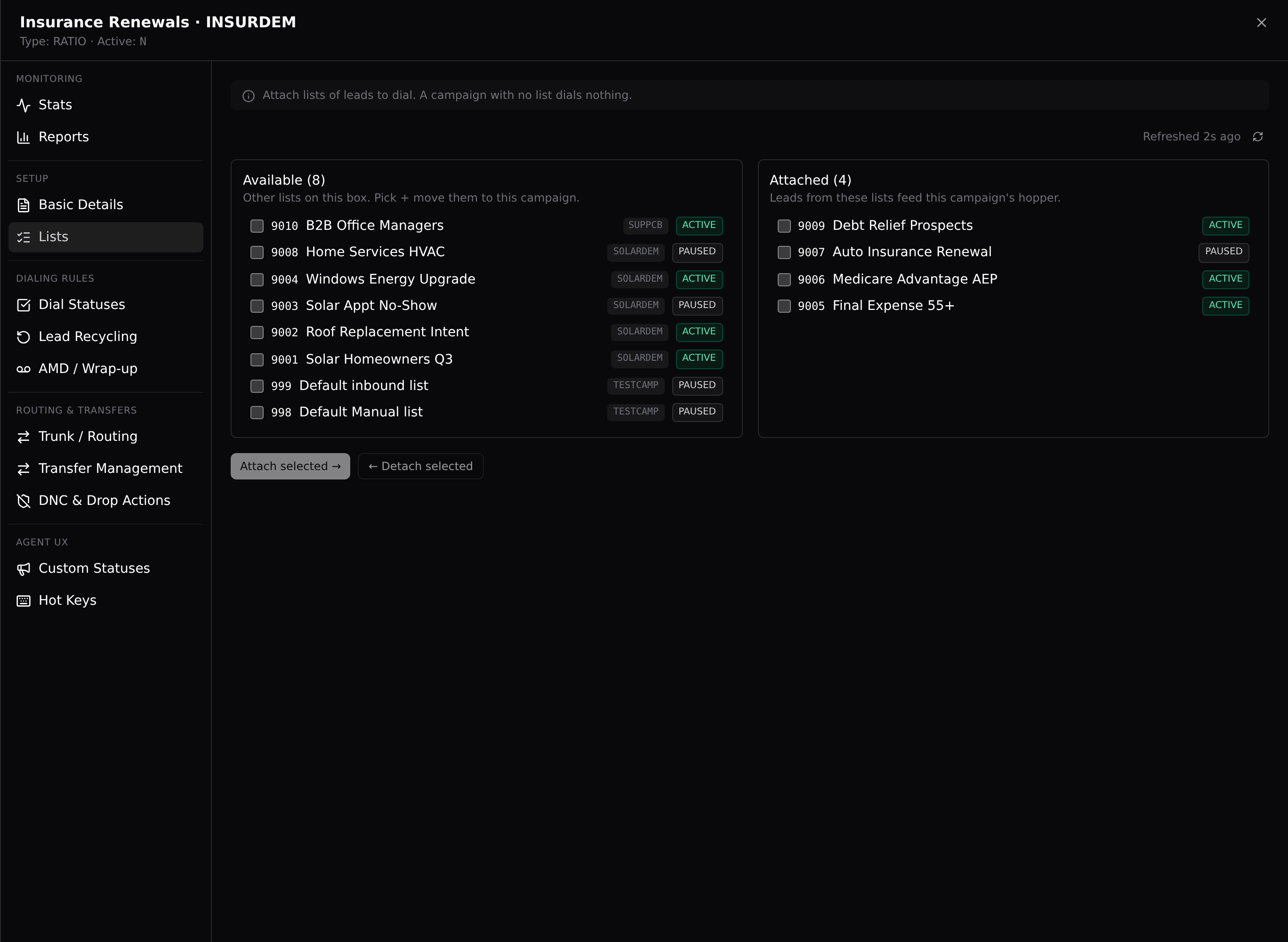Close the Insurance Renewals dialog

click(x=1261, y=23)
